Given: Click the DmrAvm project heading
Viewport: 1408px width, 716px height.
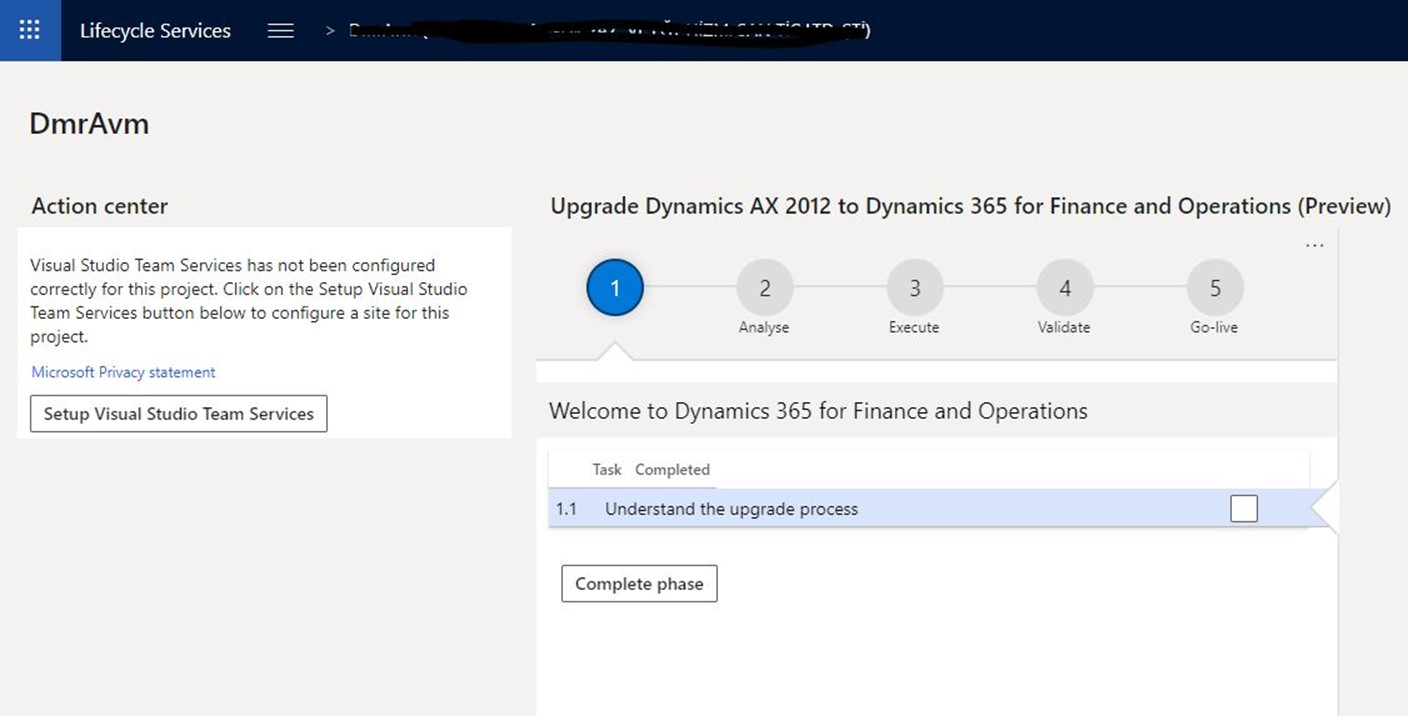Looking at the screenshot, I should pos(89,124).
